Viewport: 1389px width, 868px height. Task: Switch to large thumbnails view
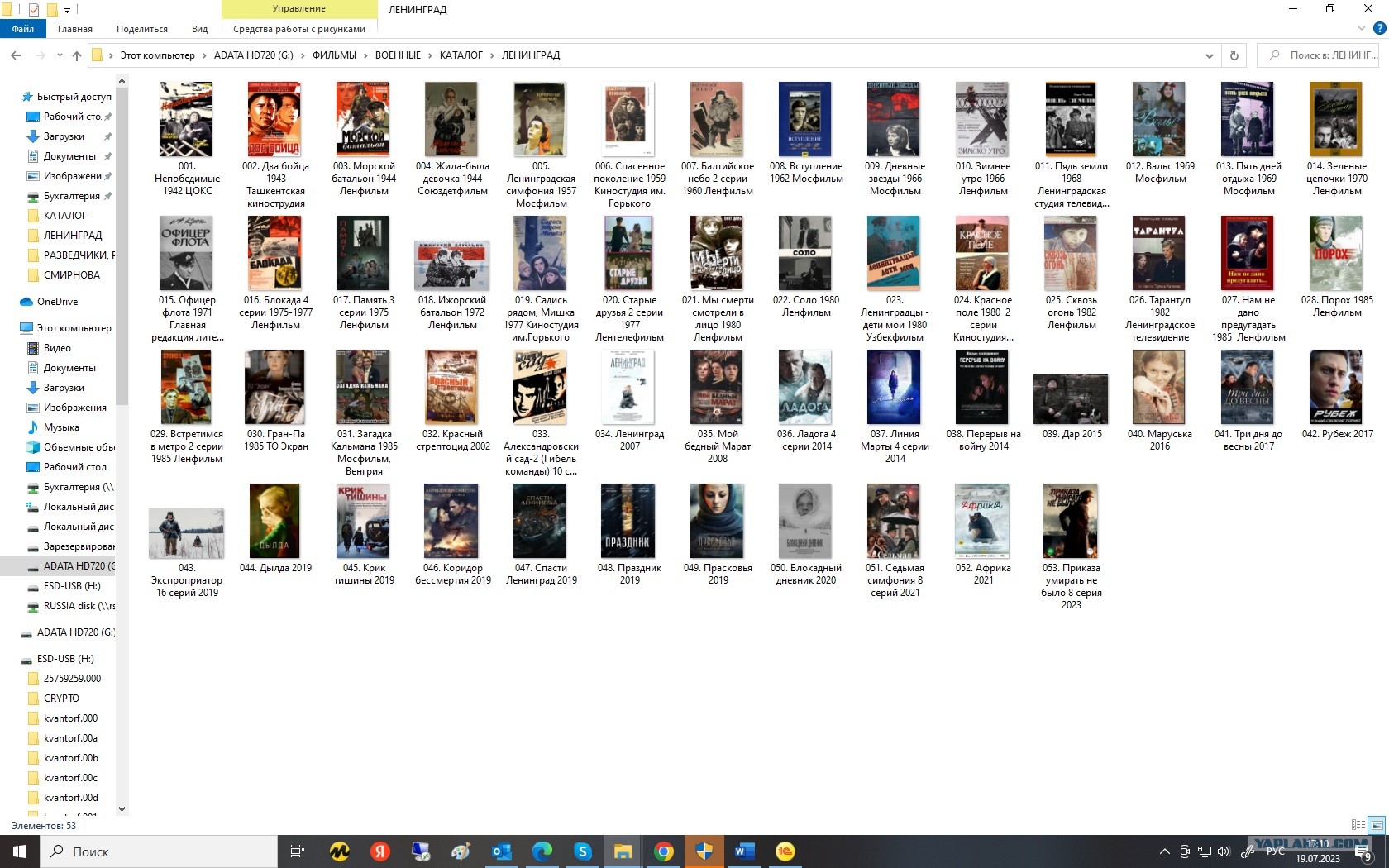[1377, 825]
